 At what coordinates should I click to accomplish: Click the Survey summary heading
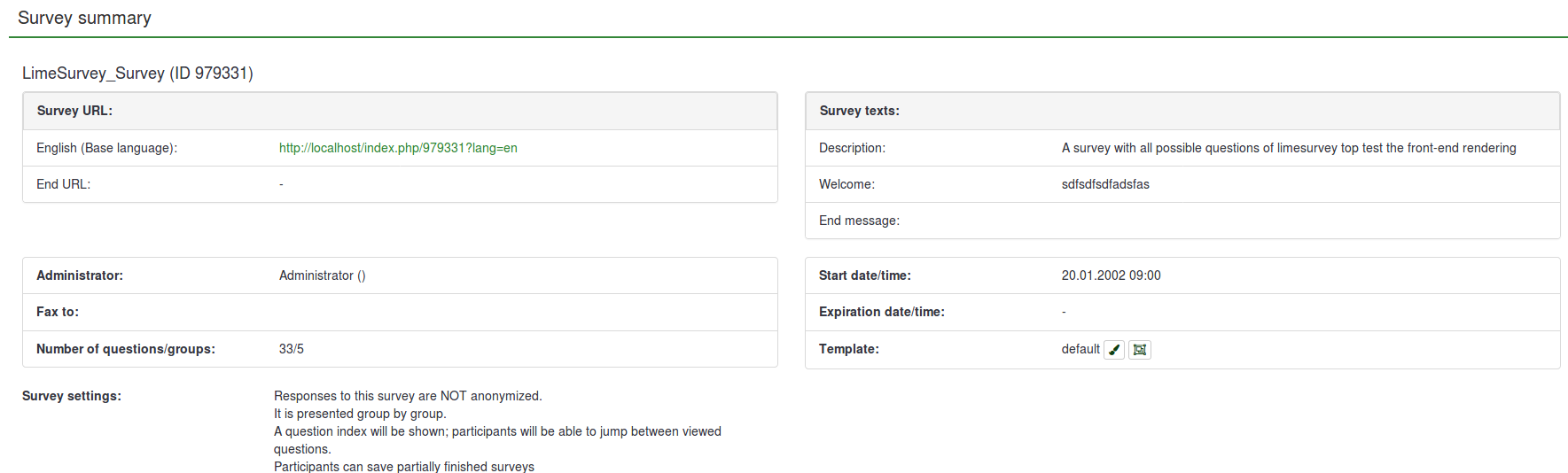(x=84, y=18)
